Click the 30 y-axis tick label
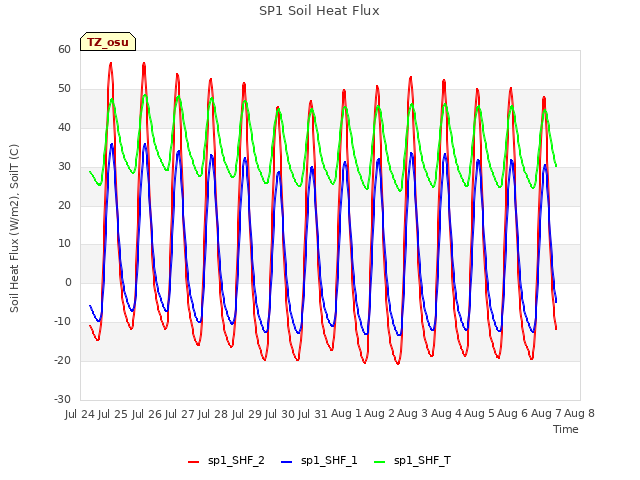This screenshot has height=480, width=640. click(x=64, y=167)
